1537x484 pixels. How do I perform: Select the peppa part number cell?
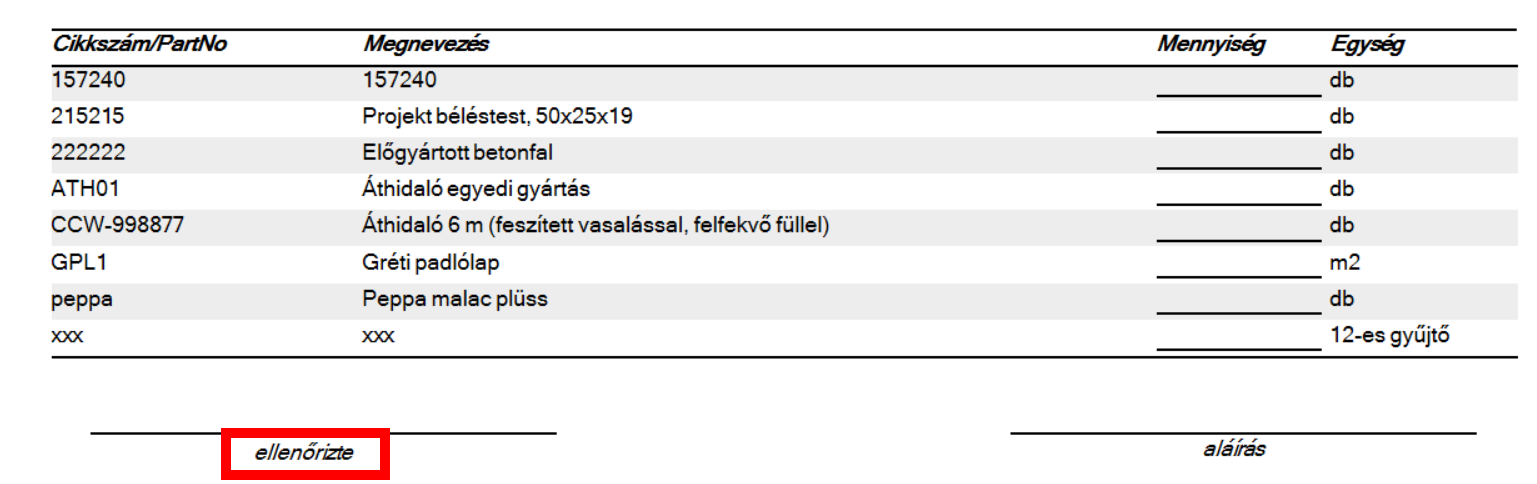click(x=77, y=299)
